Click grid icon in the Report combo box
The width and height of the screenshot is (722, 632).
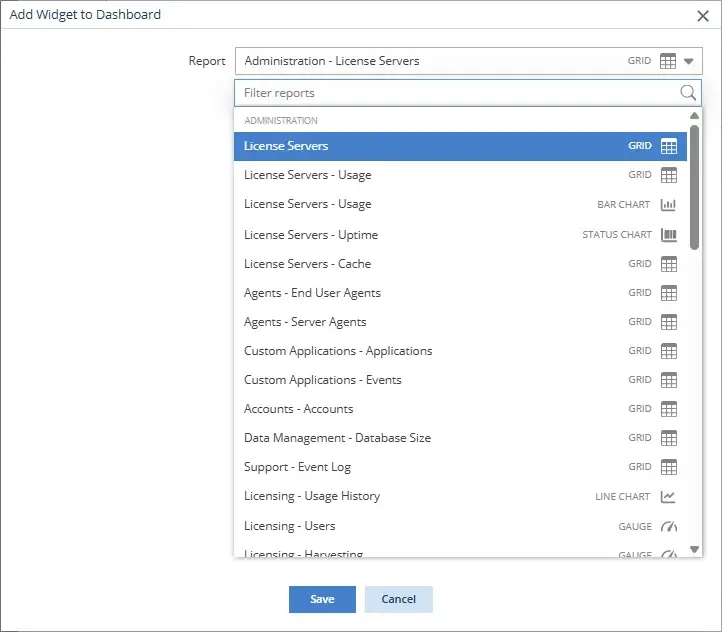pyautogui.click(x=668, y=61)
